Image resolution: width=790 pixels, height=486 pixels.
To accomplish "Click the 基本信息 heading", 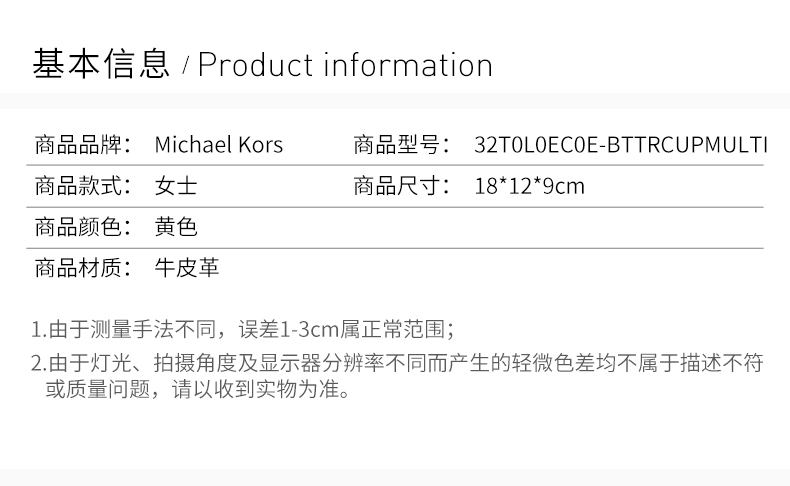I will (x=101, y=64).
